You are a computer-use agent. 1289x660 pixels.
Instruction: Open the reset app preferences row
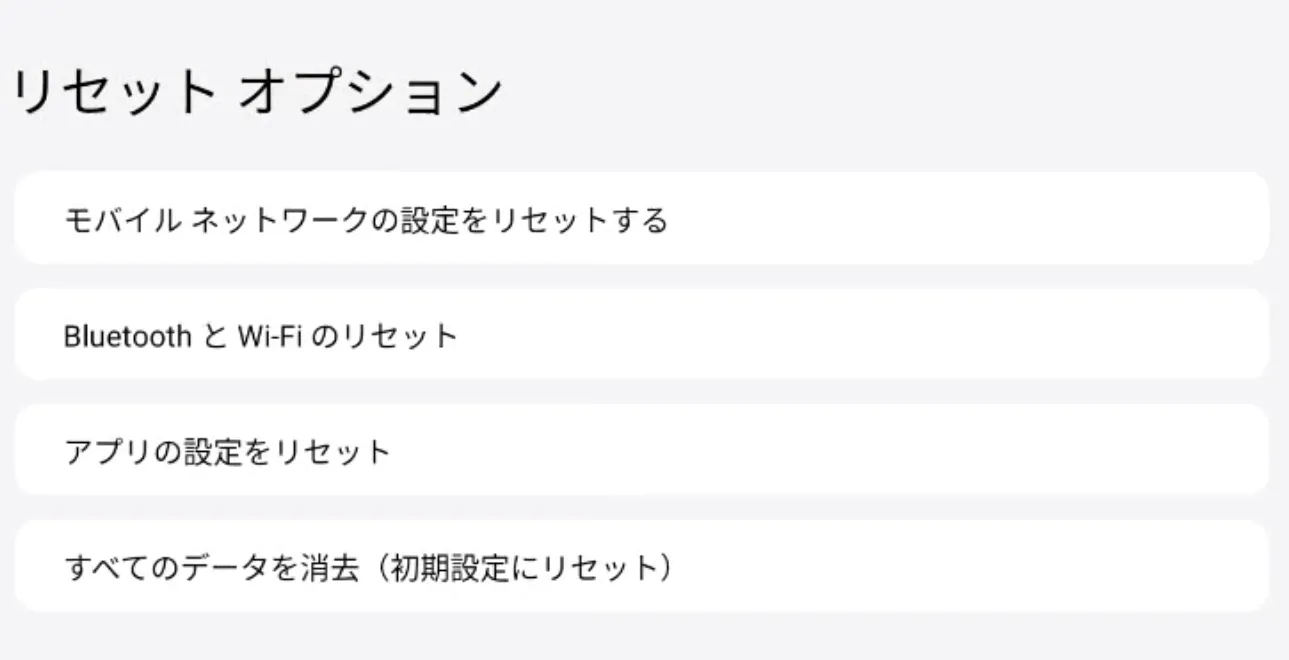[640, 452]
